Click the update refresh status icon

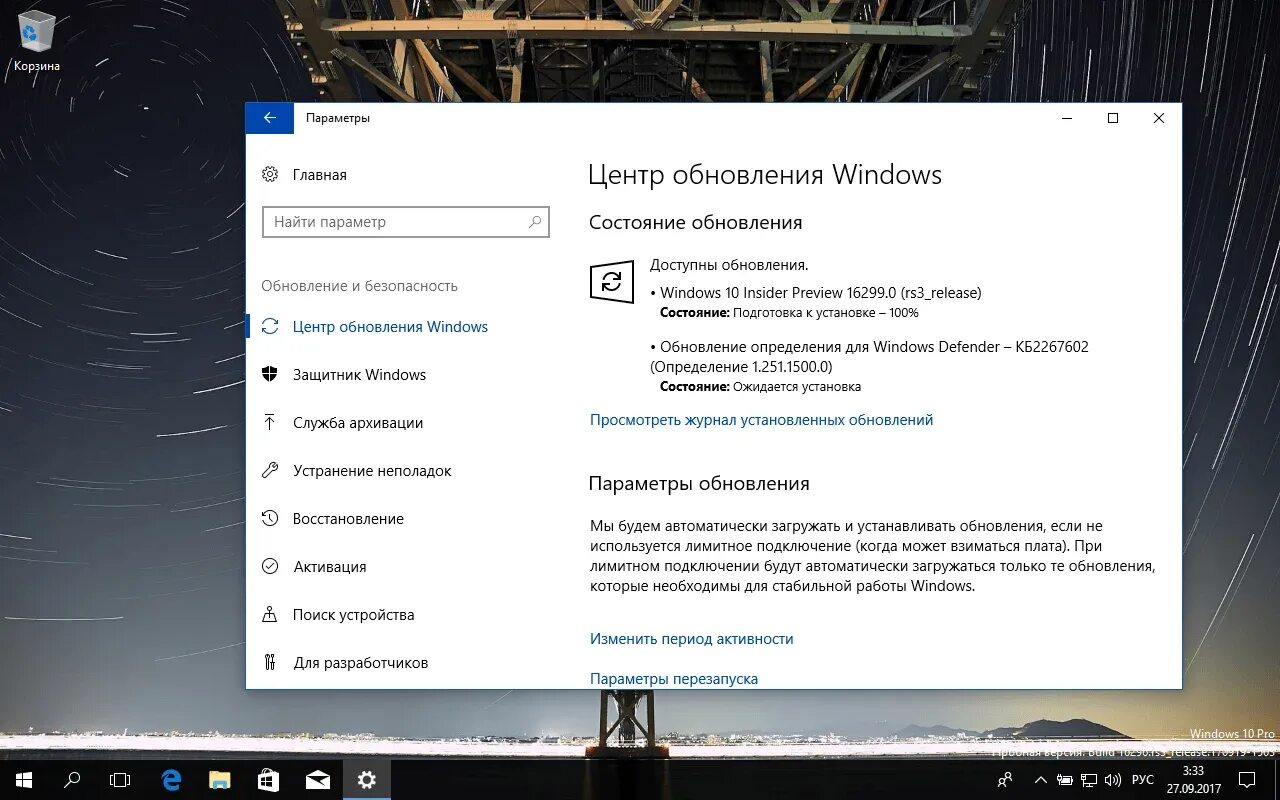[612, 283]
